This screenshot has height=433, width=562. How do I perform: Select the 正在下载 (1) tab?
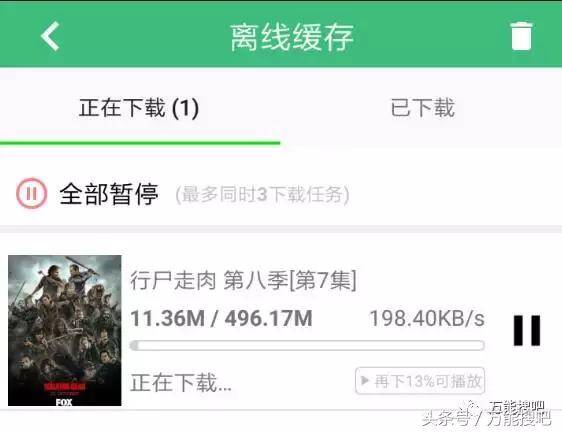(139, 108)
